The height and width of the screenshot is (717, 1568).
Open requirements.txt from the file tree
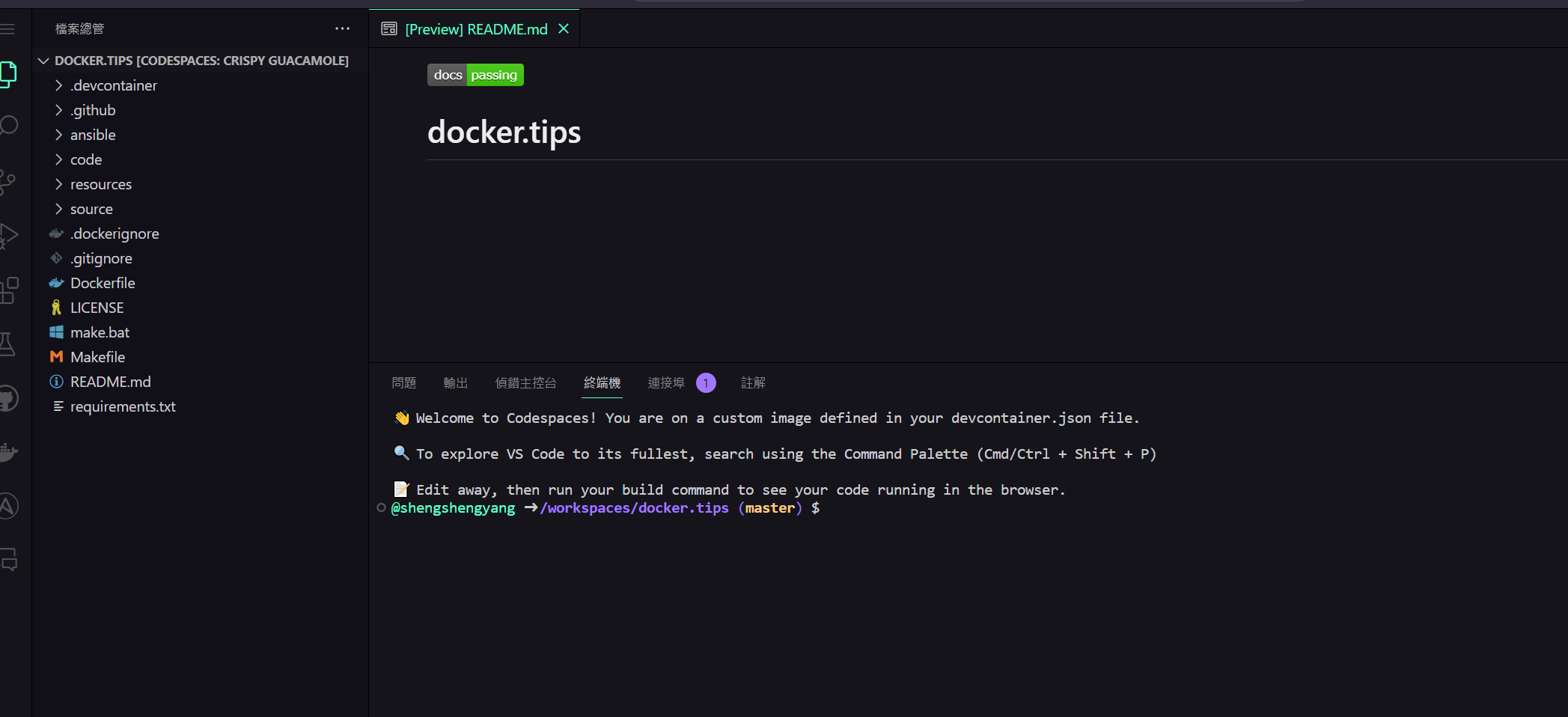pyautogui.click(x=123, y=406)
